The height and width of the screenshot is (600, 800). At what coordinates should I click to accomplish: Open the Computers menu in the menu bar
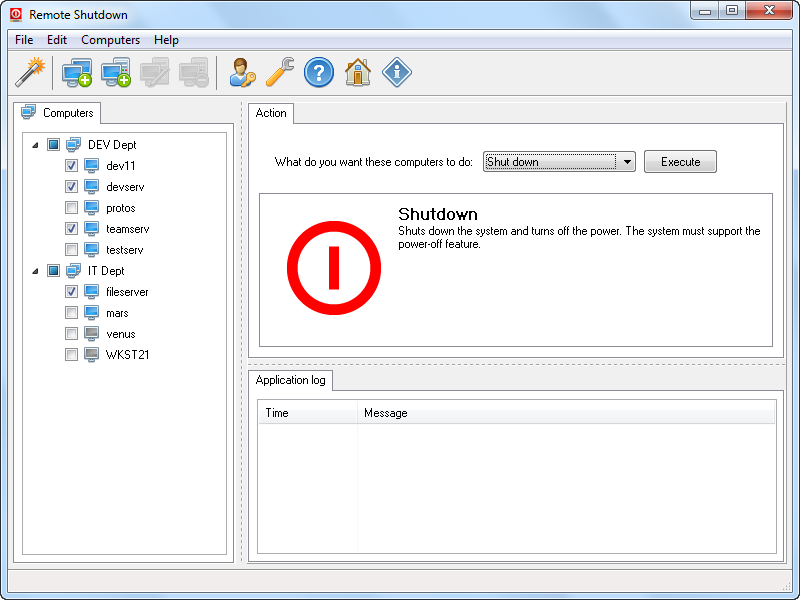coord(110,40)
